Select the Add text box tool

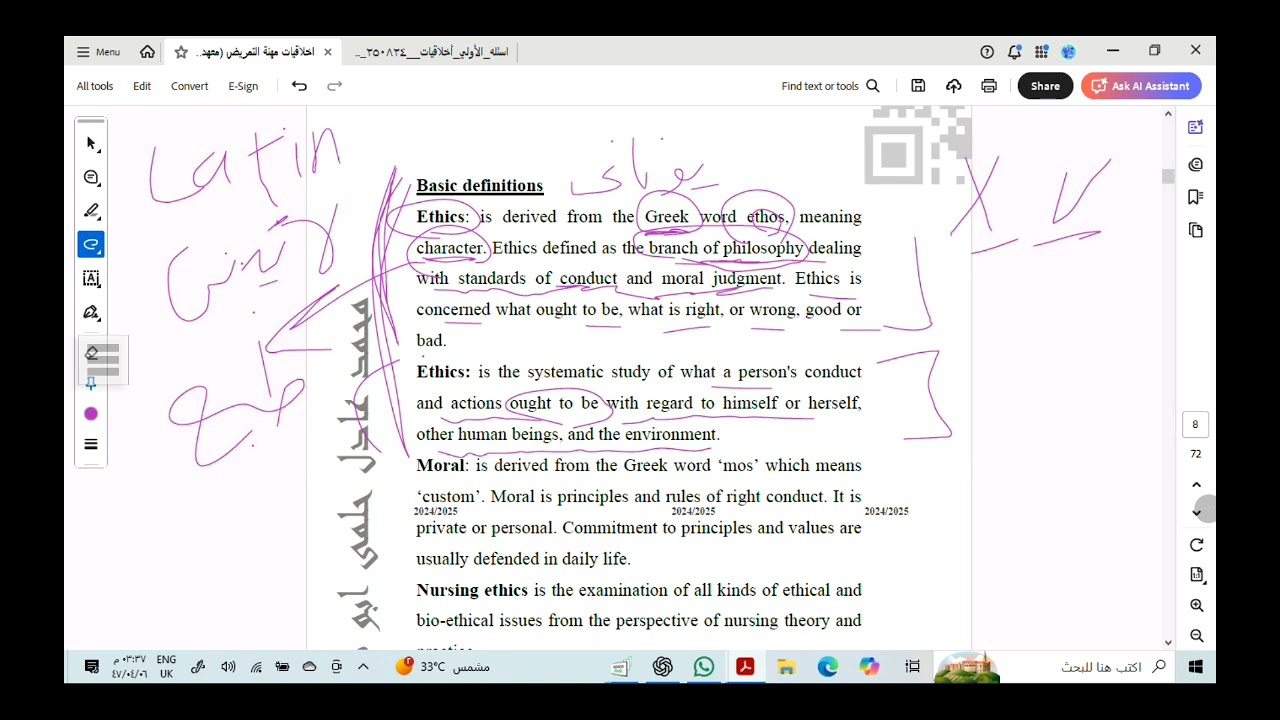coord(91,279)
